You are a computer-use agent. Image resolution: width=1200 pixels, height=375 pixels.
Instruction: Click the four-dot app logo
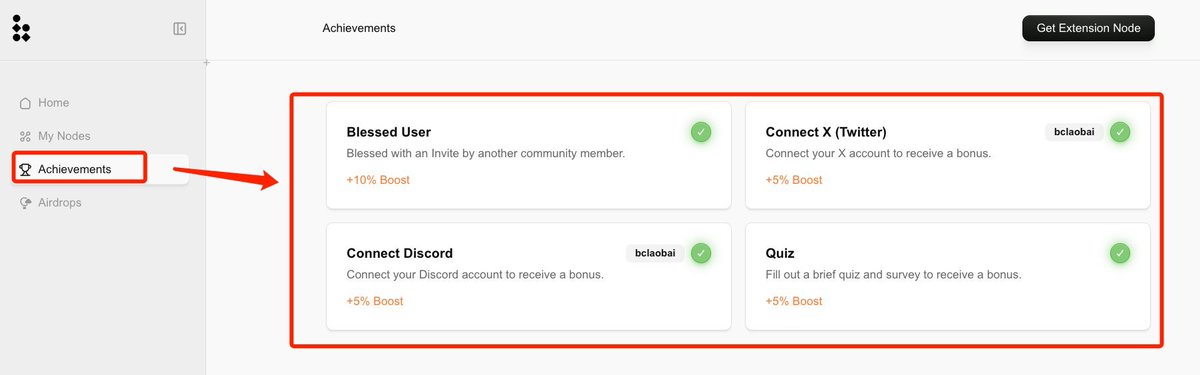coord(21,28)
